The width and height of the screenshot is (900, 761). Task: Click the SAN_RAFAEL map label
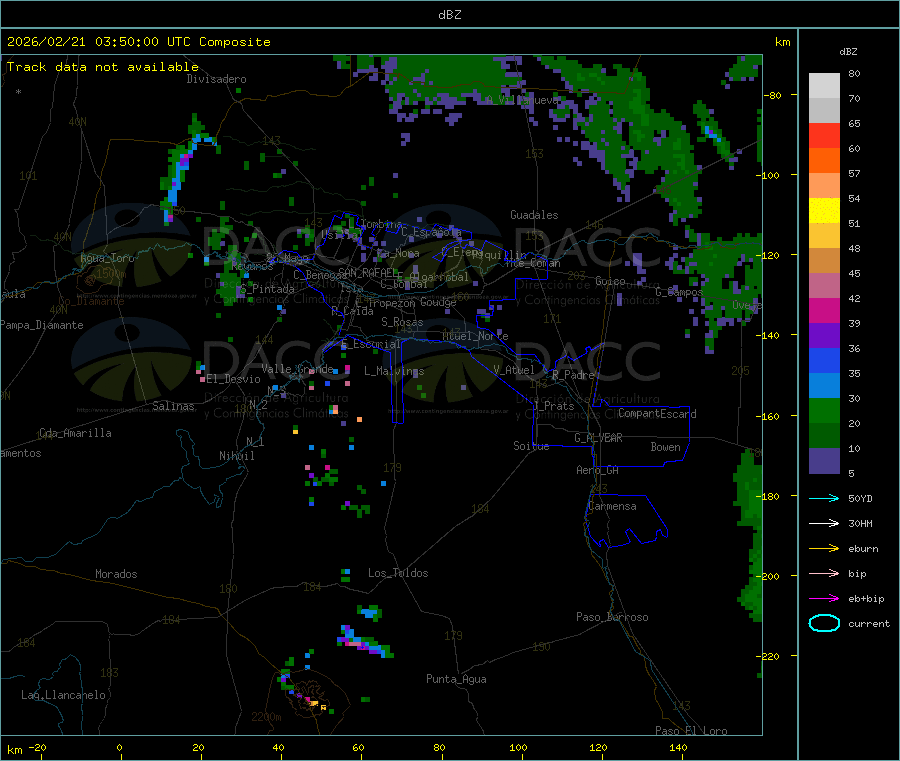click(369, 272)
